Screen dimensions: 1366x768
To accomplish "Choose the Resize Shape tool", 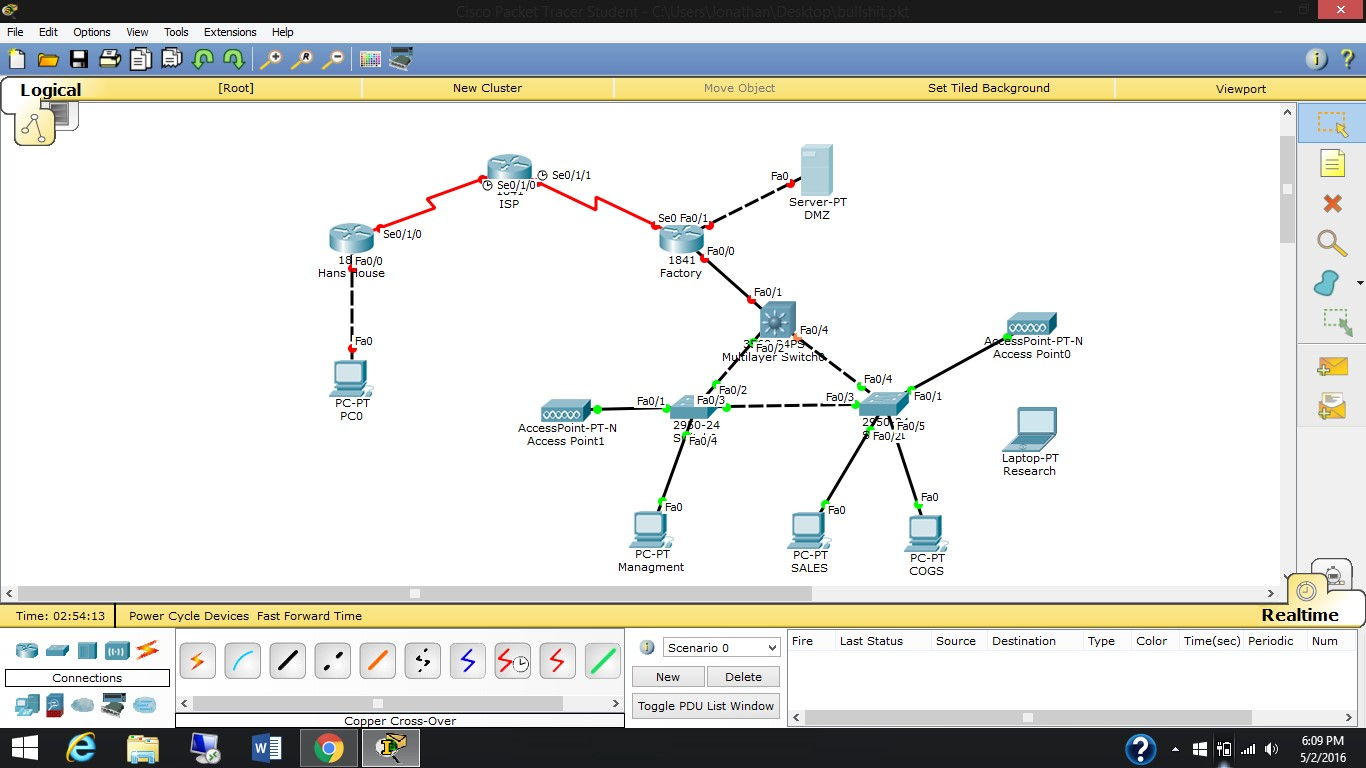I will point(1337,322).
